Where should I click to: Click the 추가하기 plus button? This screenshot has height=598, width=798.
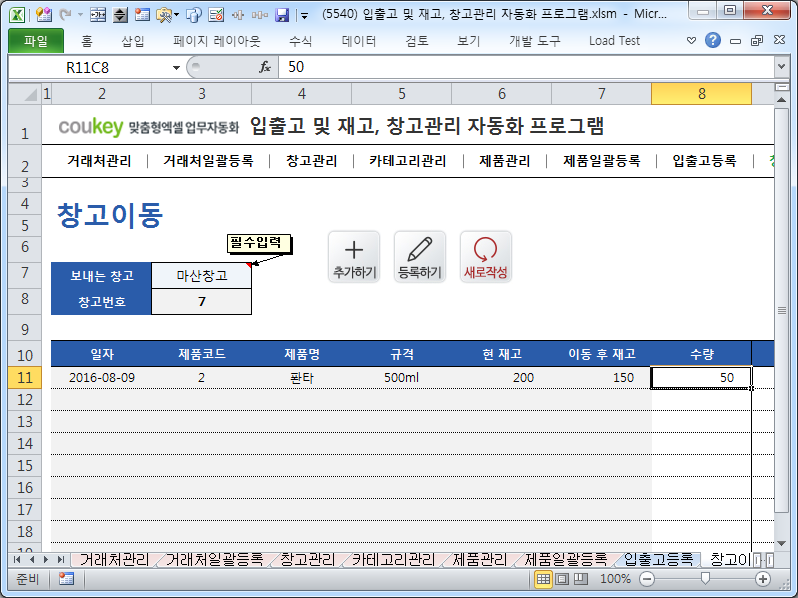pyautogui.click(x=354, y=257)
